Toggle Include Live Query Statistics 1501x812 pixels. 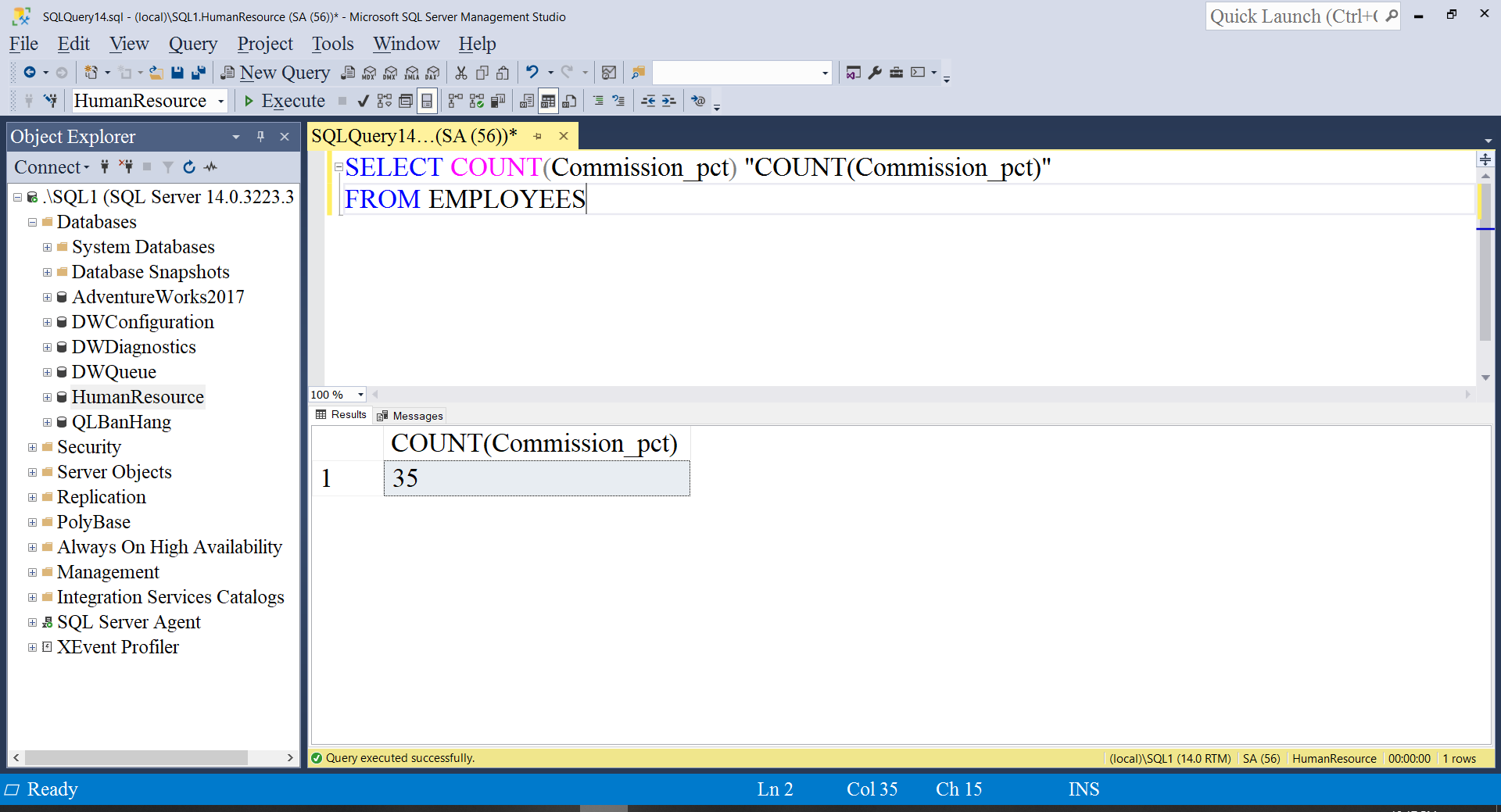click(x=477, y=101)
